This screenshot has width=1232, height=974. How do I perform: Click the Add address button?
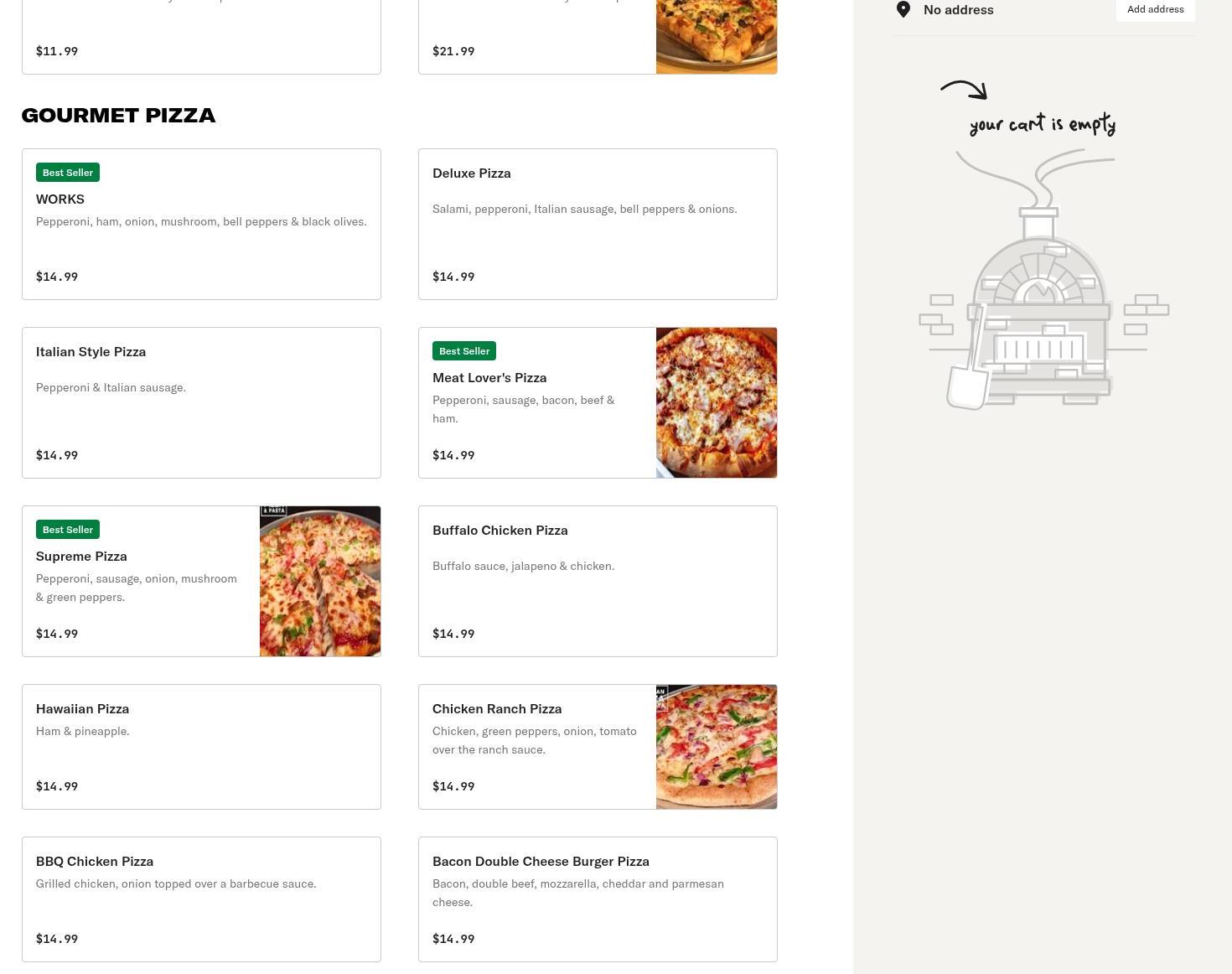[x=1155, y=9]
